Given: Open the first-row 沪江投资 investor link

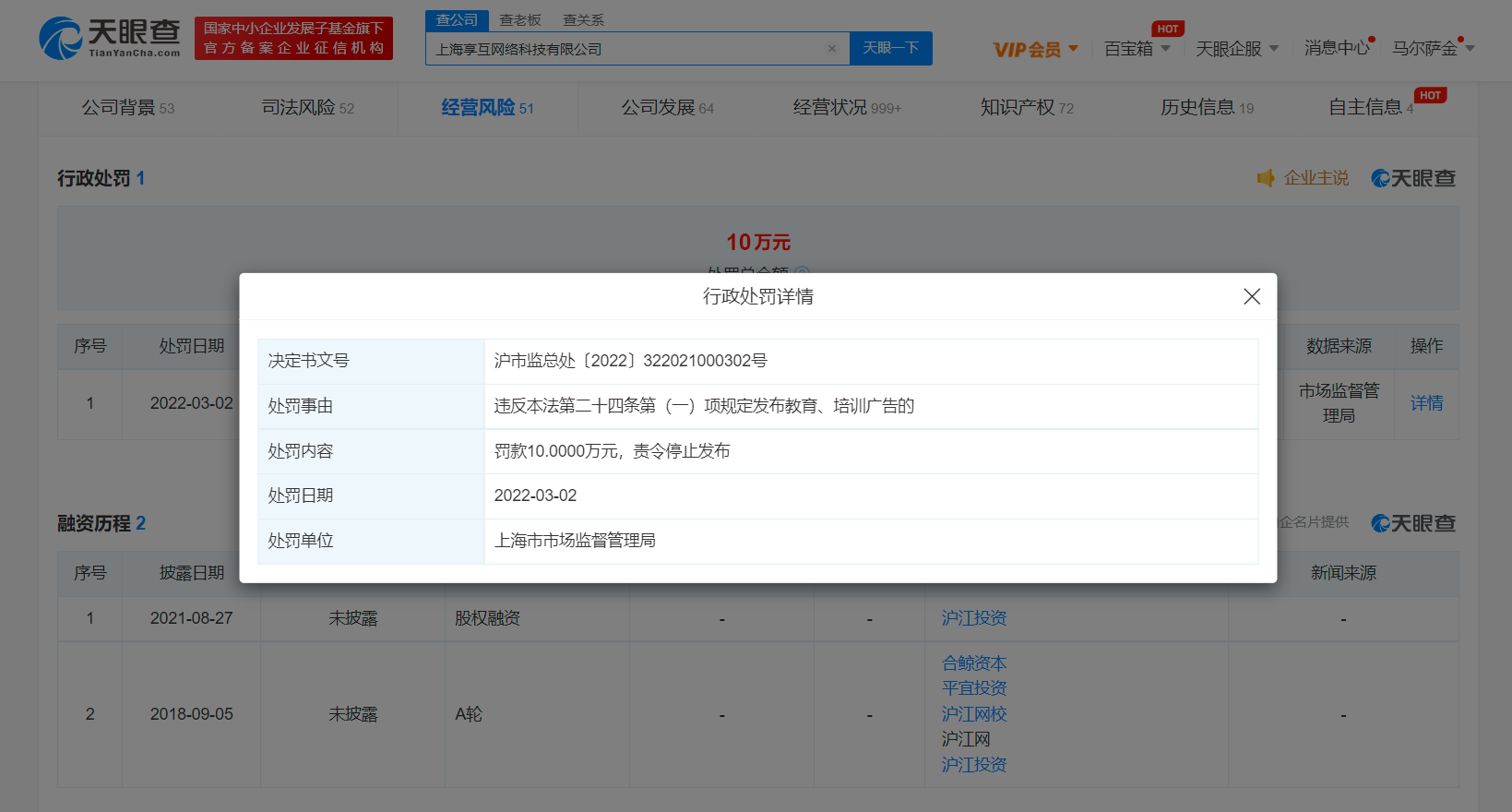Looking at the screenshot, I should tap(974, 618).
